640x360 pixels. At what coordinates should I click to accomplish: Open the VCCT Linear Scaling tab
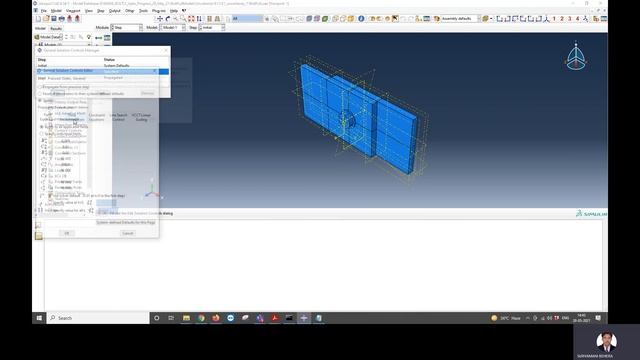point(141,118)
